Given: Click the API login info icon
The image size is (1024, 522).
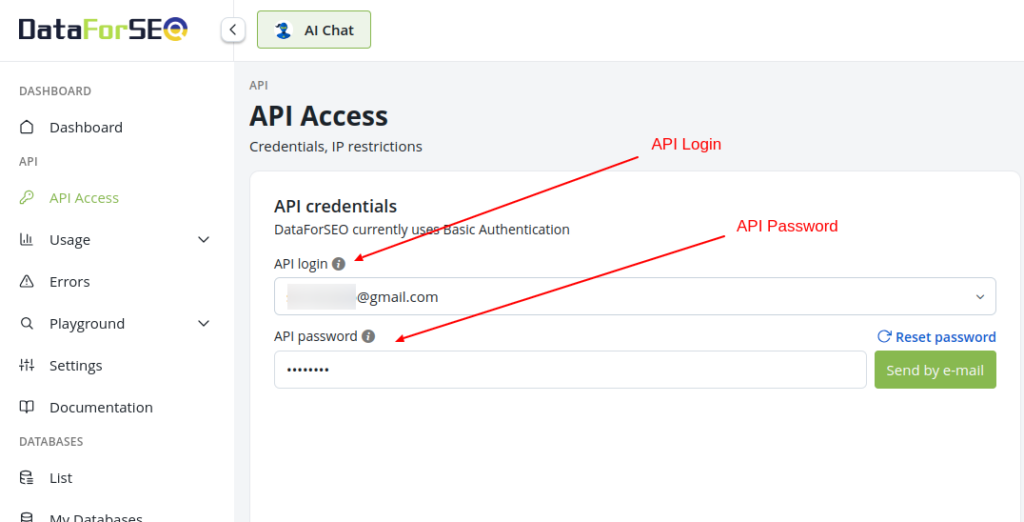Looking at the screenshot, I should point(338,264).
